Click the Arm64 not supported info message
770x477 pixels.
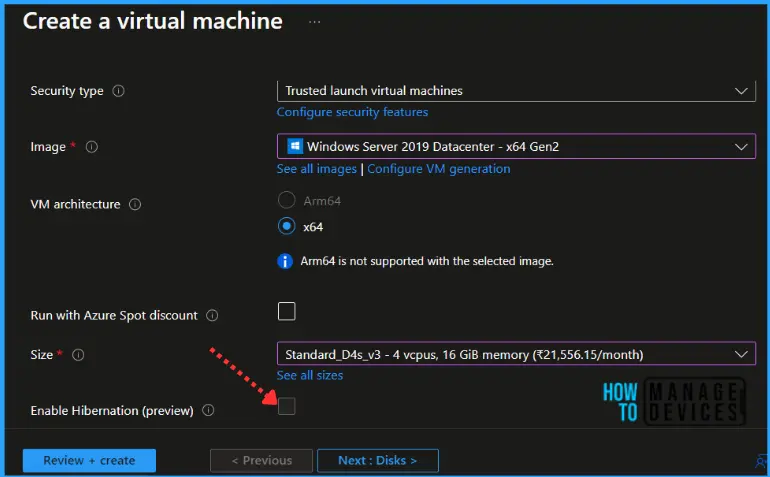coord(415,261)
